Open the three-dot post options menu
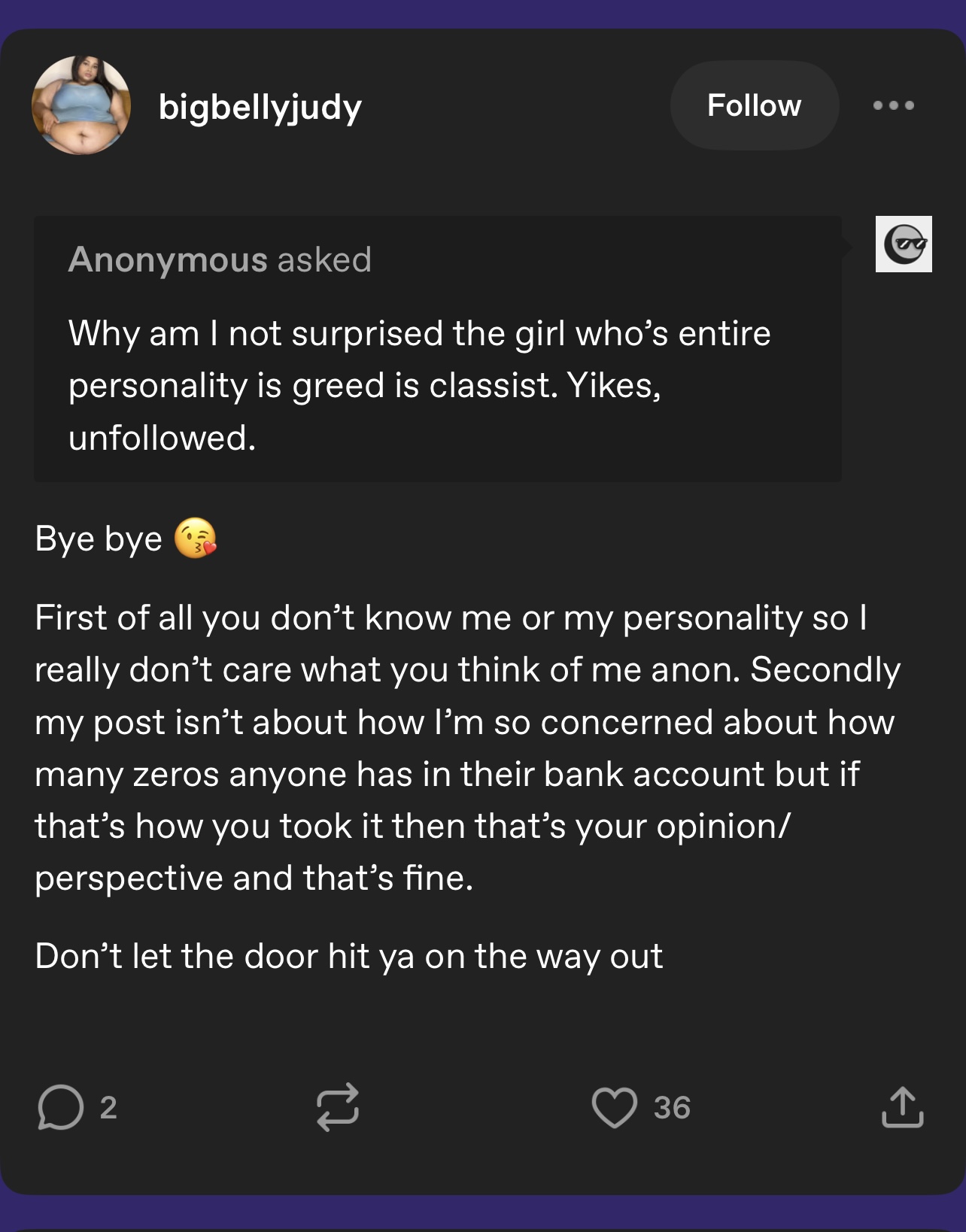Viewport: 966px width, 1232px height. [x=894, y=105]
